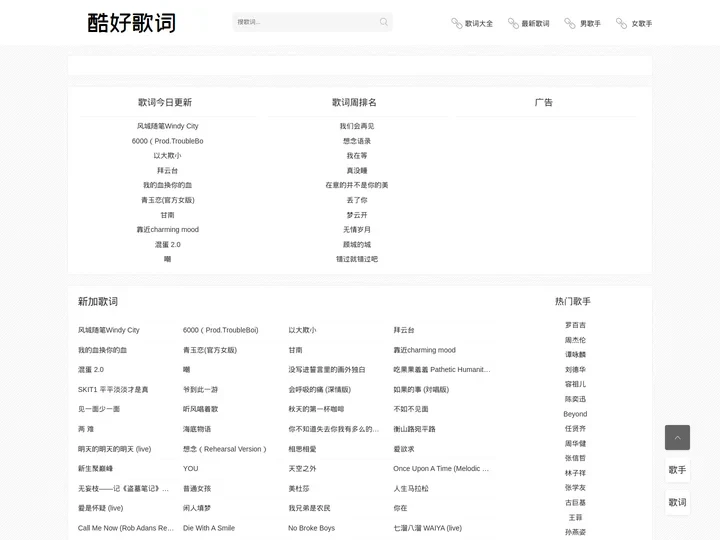Image resolution: width=720 pixels, height=540 pixels.
Task: Click the floating 歌词 shortcut button
Action: click(677, 502)
